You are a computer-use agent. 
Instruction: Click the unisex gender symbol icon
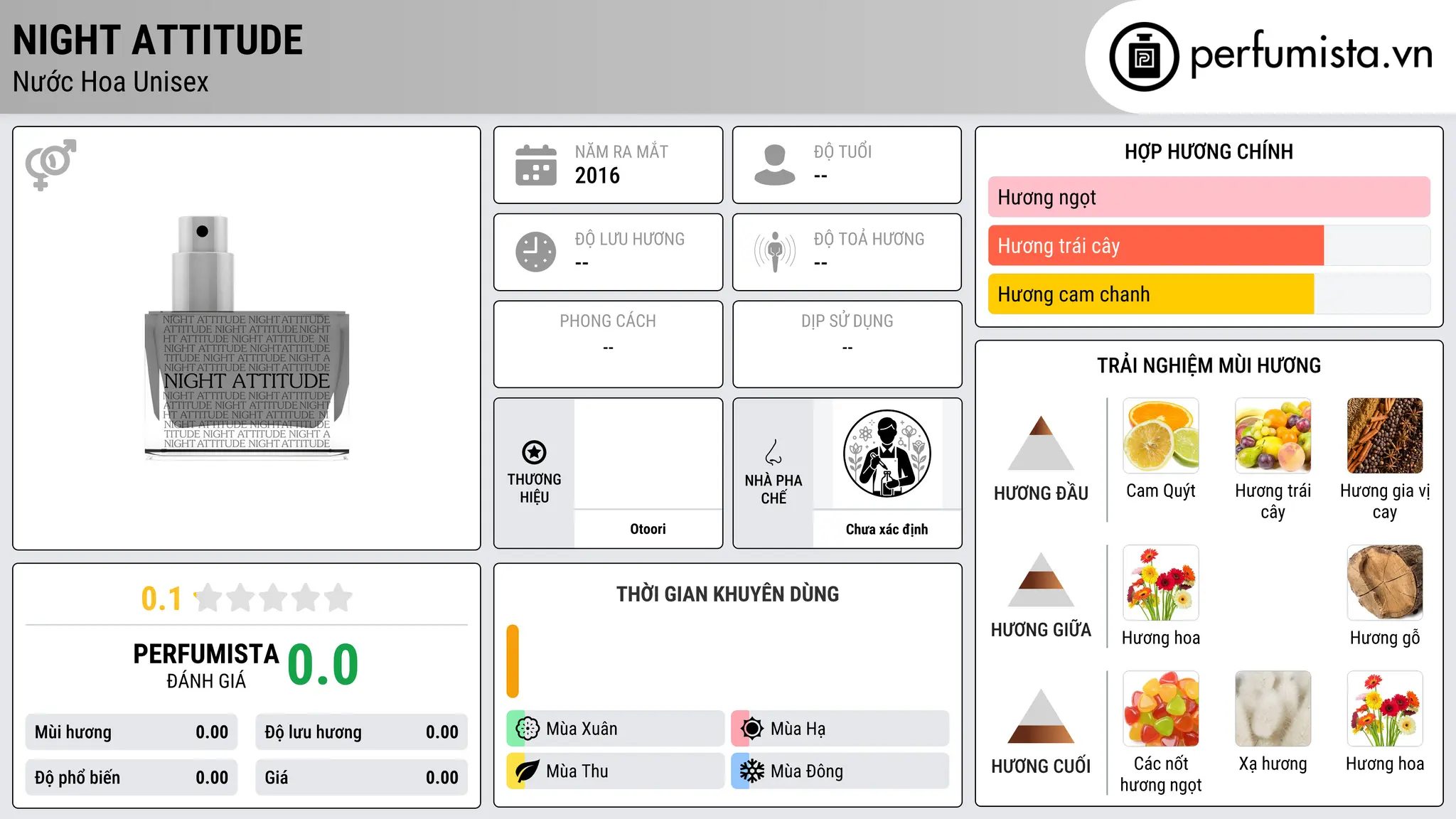[x=50, y=165]
